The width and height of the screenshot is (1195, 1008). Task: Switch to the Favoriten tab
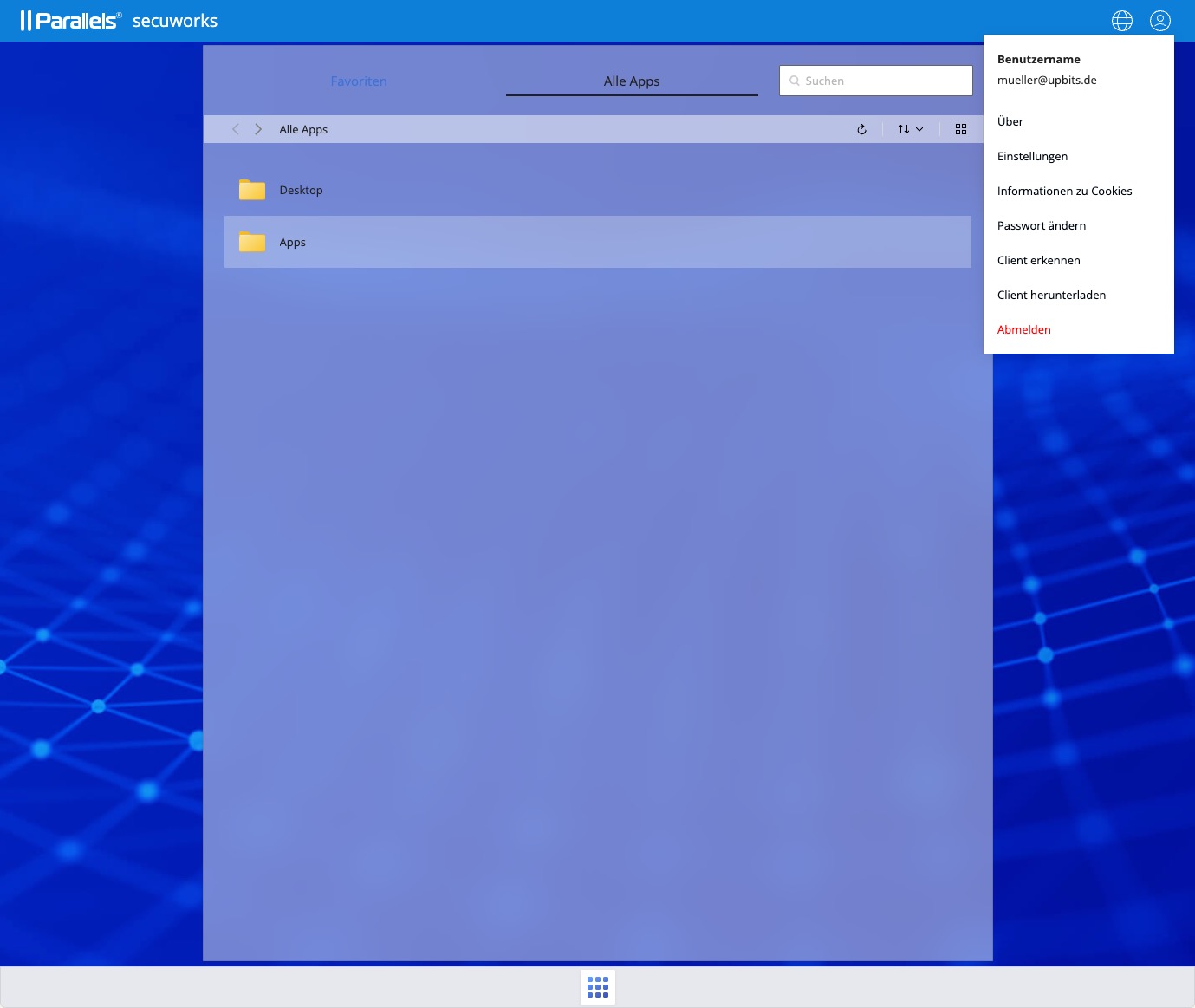tap(359, 81)
